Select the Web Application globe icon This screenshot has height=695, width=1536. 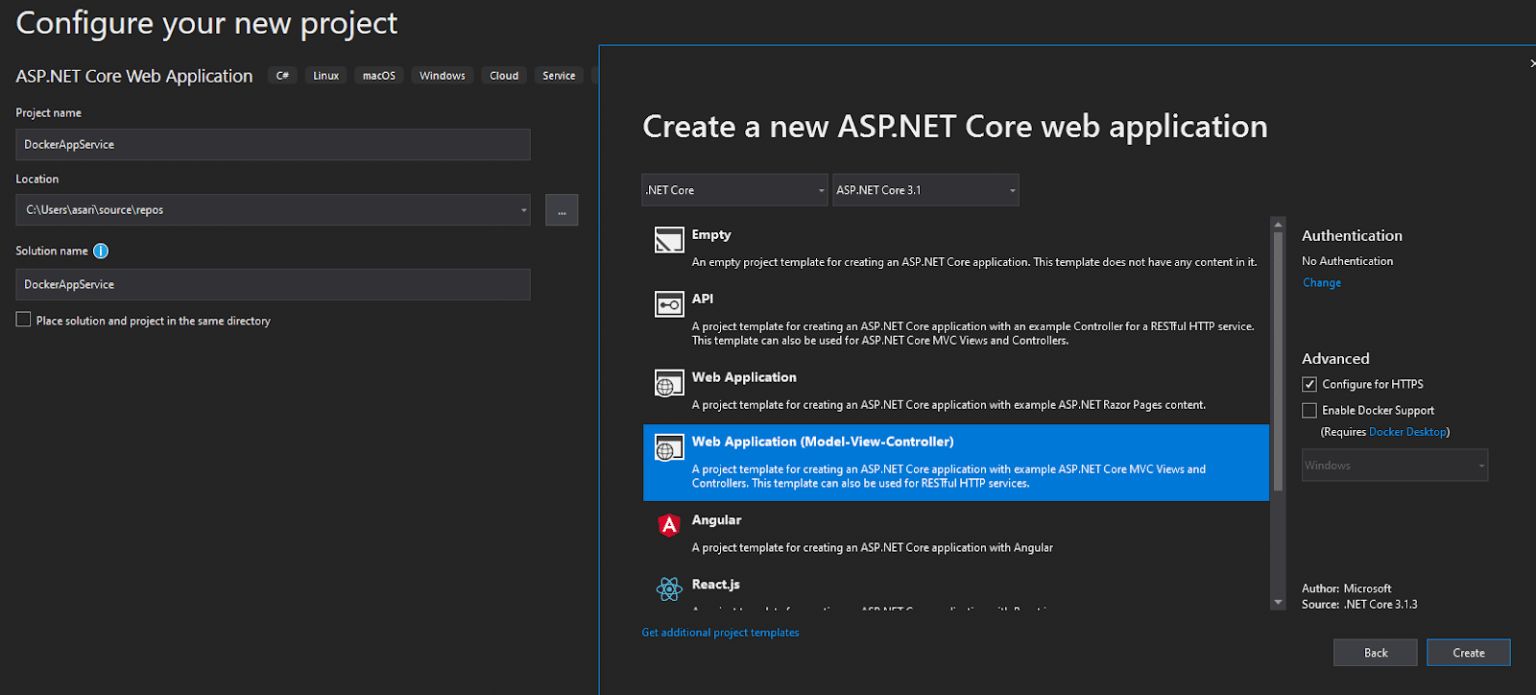[x=669, y=383]
